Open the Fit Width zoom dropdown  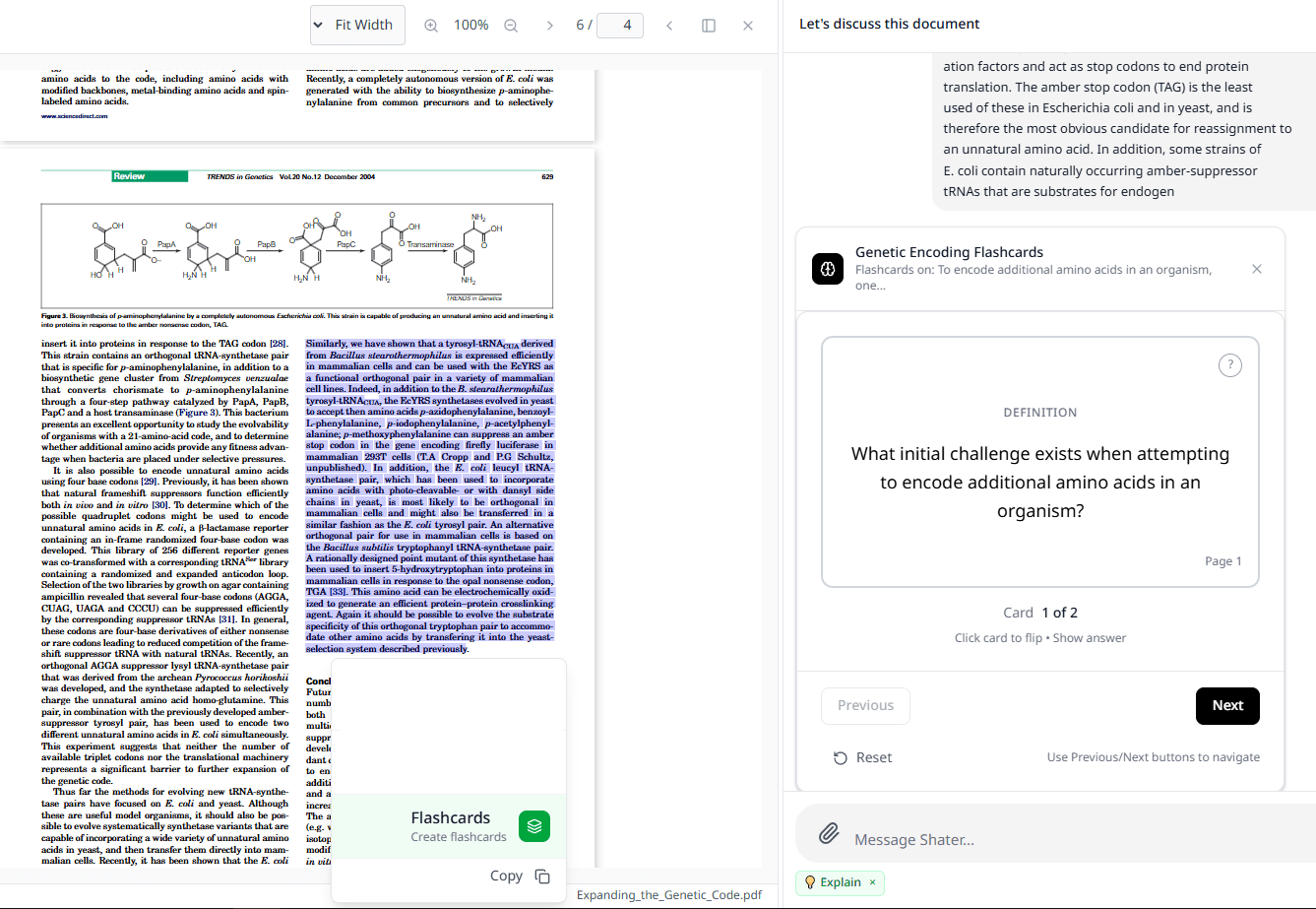coord(357,25)
